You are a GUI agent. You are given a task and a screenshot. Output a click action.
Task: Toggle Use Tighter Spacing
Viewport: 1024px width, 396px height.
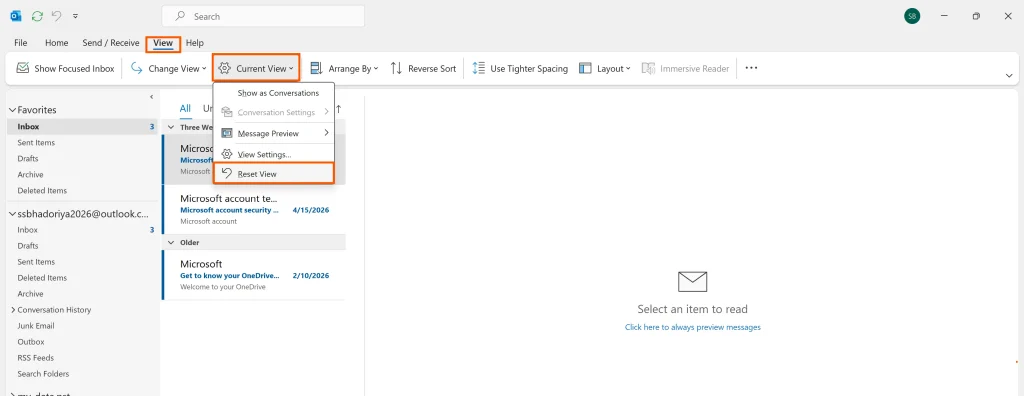pyautogui.click(x=520, y=68)
